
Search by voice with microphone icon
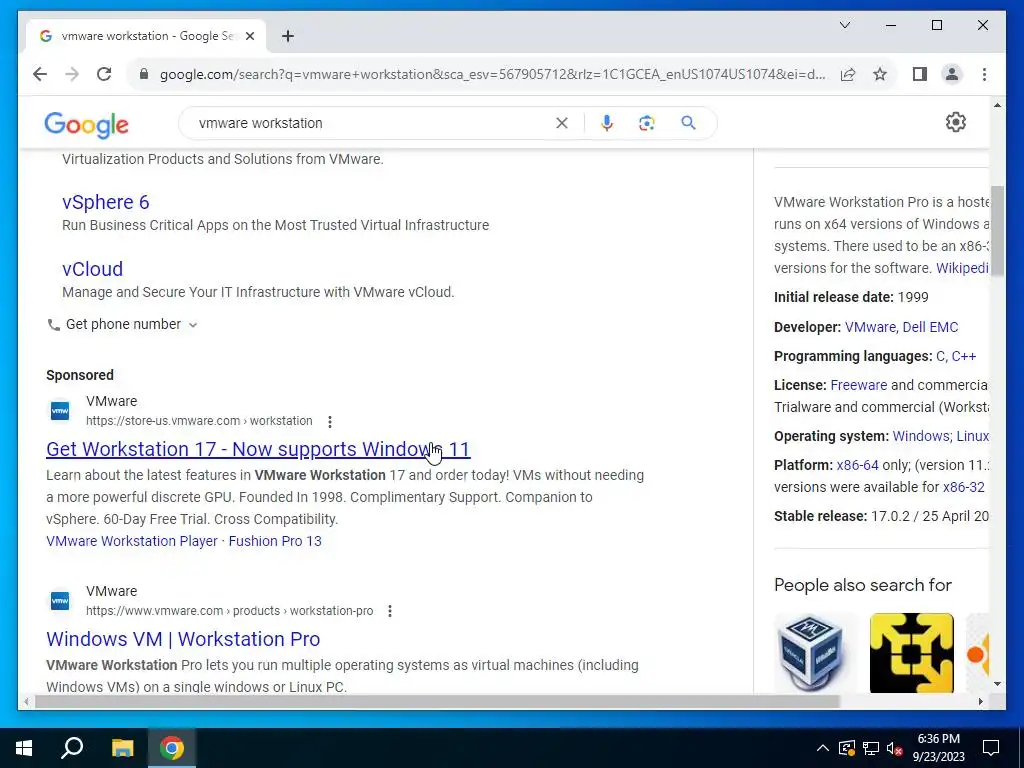[x=607, y=123]
